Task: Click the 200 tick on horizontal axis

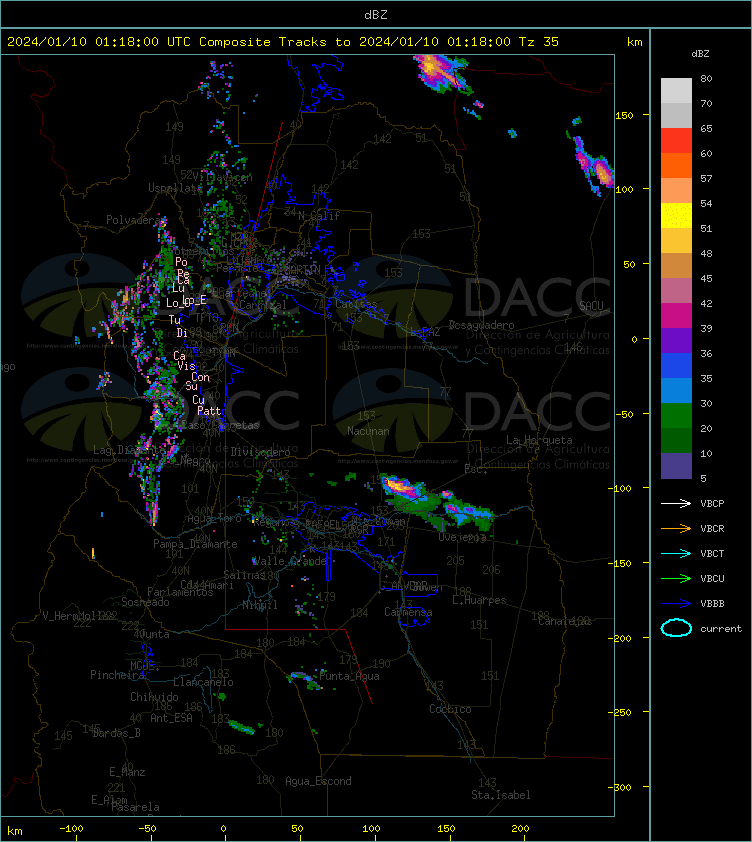Action: [x=520, y=829]
